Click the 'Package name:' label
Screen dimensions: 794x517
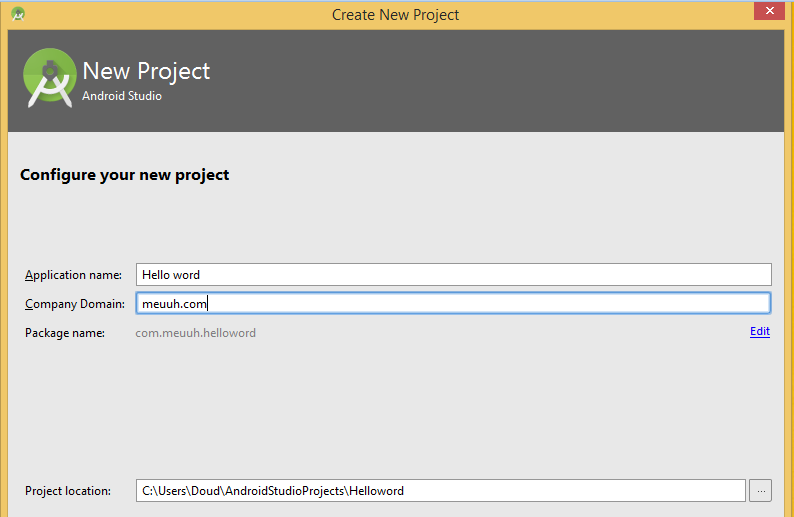click(x=65, y=333)
